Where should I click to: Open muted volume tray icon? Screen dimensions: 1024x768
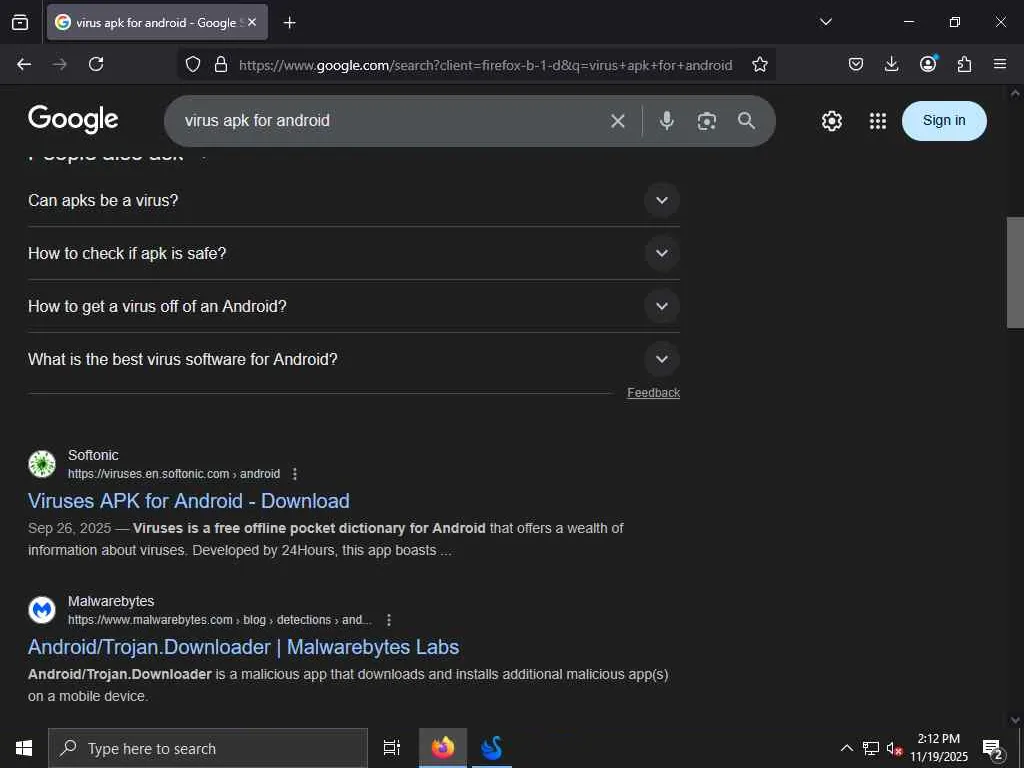[x=894, y=748]
